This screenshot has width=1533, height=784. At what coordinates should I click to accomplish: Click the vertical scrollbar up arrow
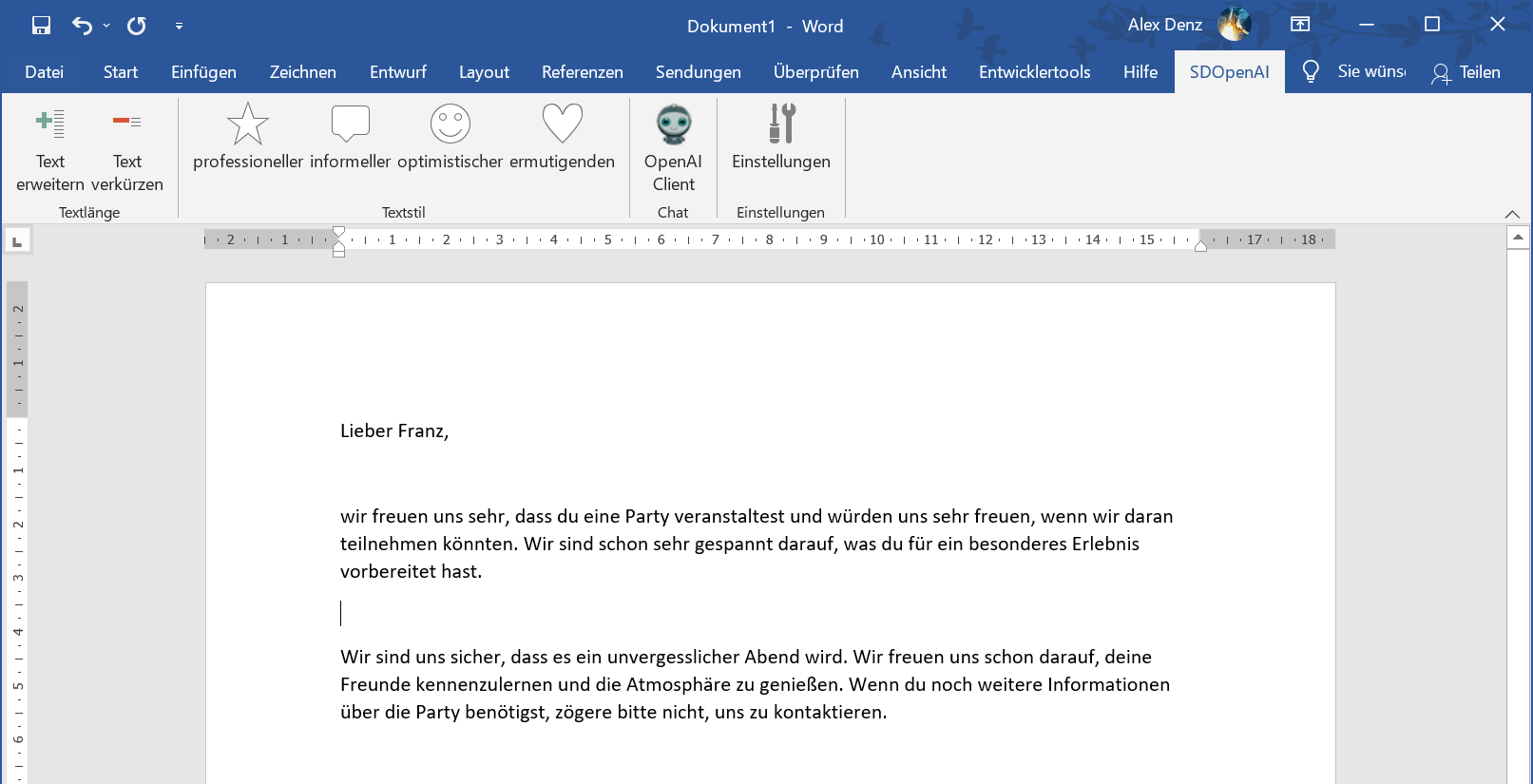coord(1518,238)
